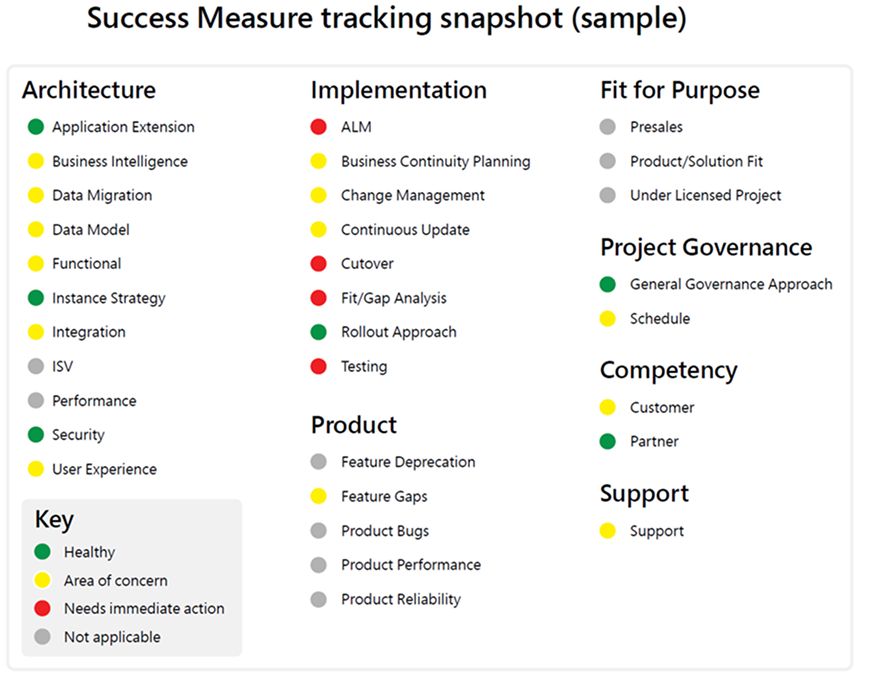The width and height of the screenshot is (870, 680).
Task: Click the red dot beside Cutover
Action: (319, 264)
